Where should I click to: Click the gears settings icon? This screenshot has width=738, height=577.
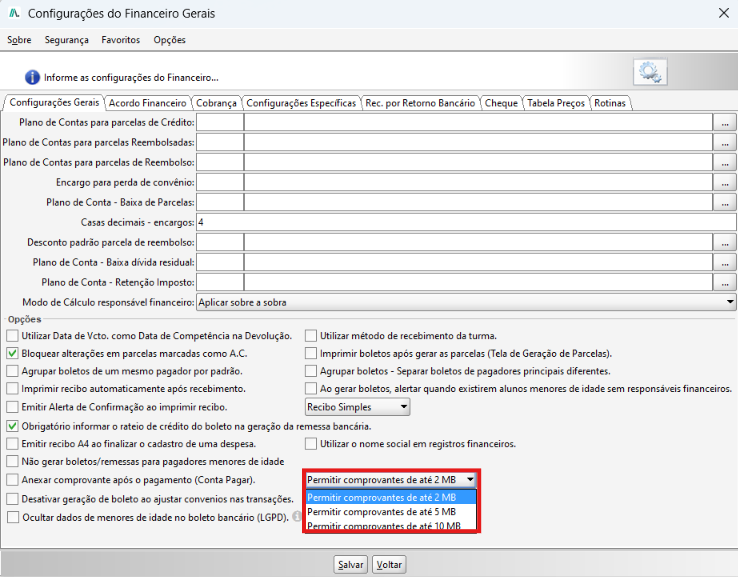[650, 72]
